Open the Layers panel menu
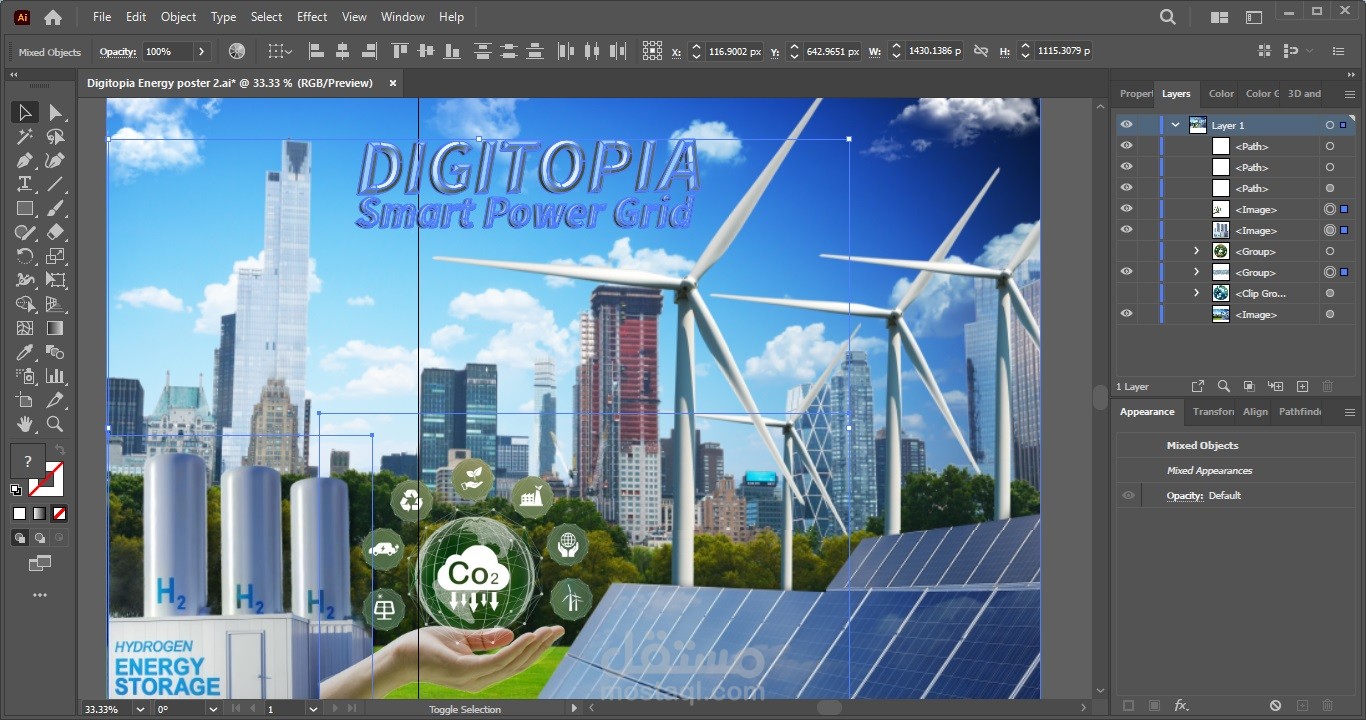The image size is (1366, 720). (1349, 94)
